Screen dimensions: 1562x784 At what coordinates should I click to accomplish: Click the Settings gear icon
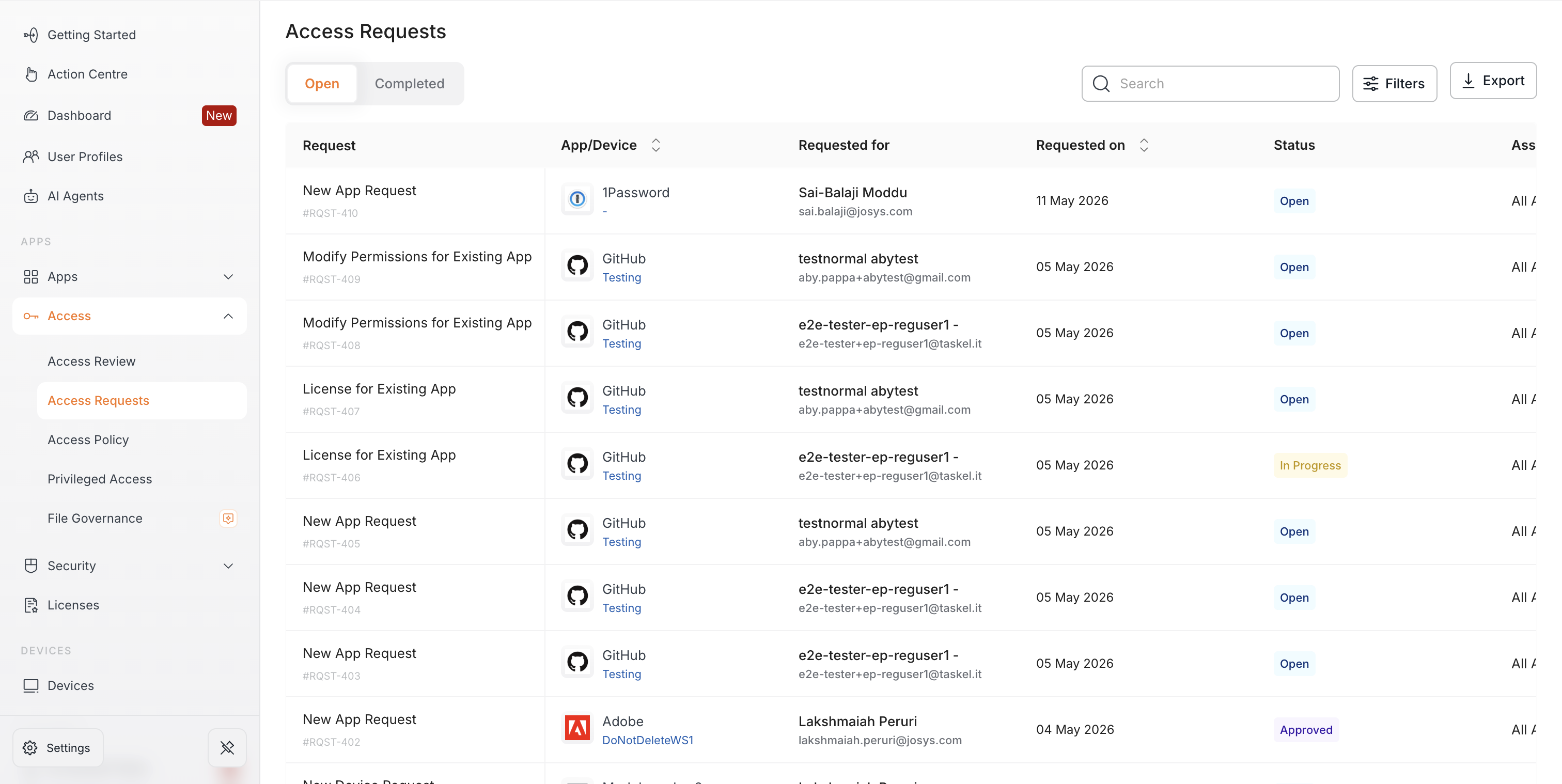pyautogui.click(x=30, y=748)
